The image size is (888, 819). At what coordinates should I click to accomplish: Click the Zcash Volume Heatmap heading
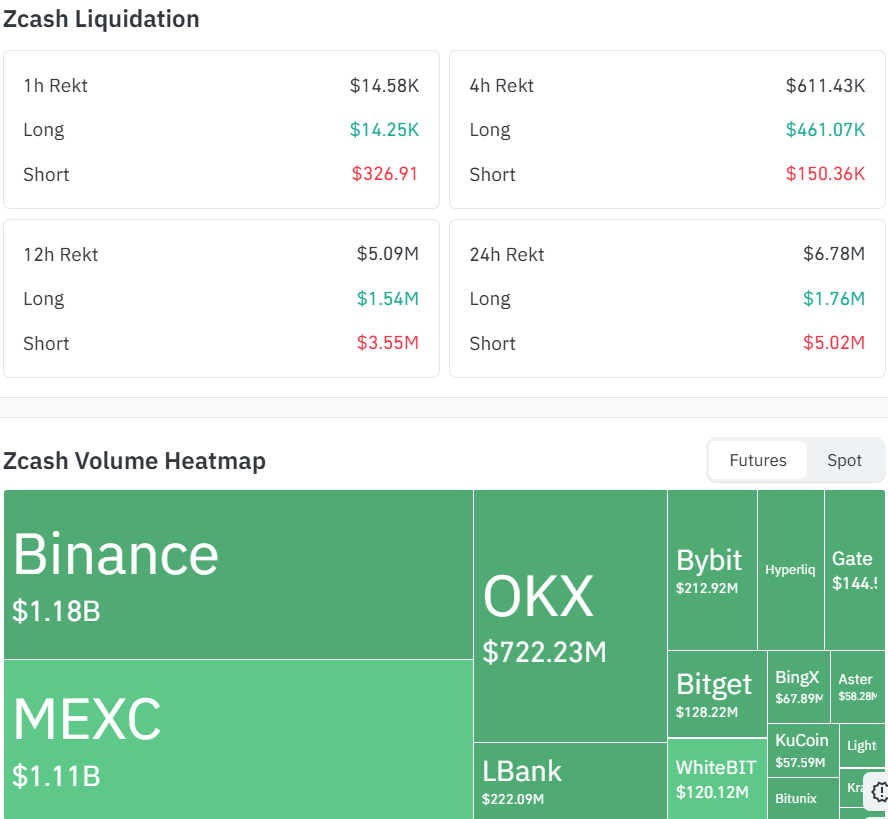coord(134,461)
